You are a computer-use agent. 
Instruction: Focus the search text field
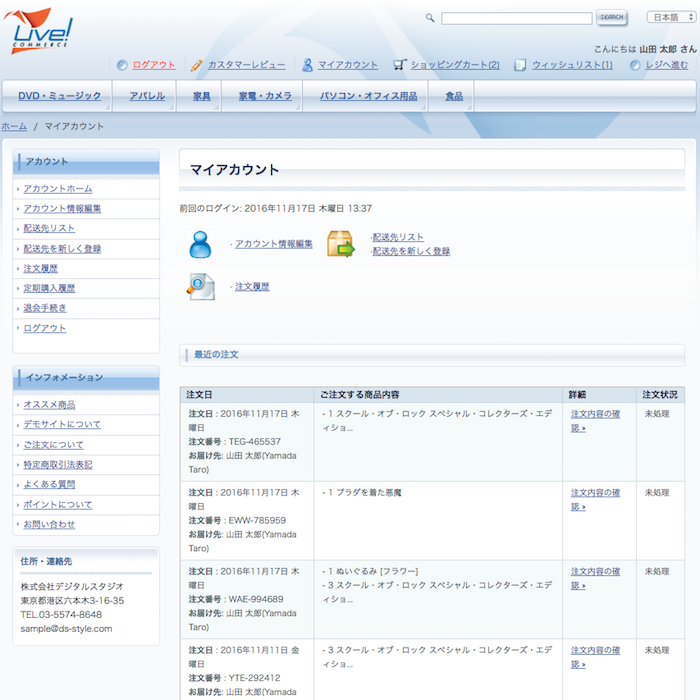click(516, 18)
